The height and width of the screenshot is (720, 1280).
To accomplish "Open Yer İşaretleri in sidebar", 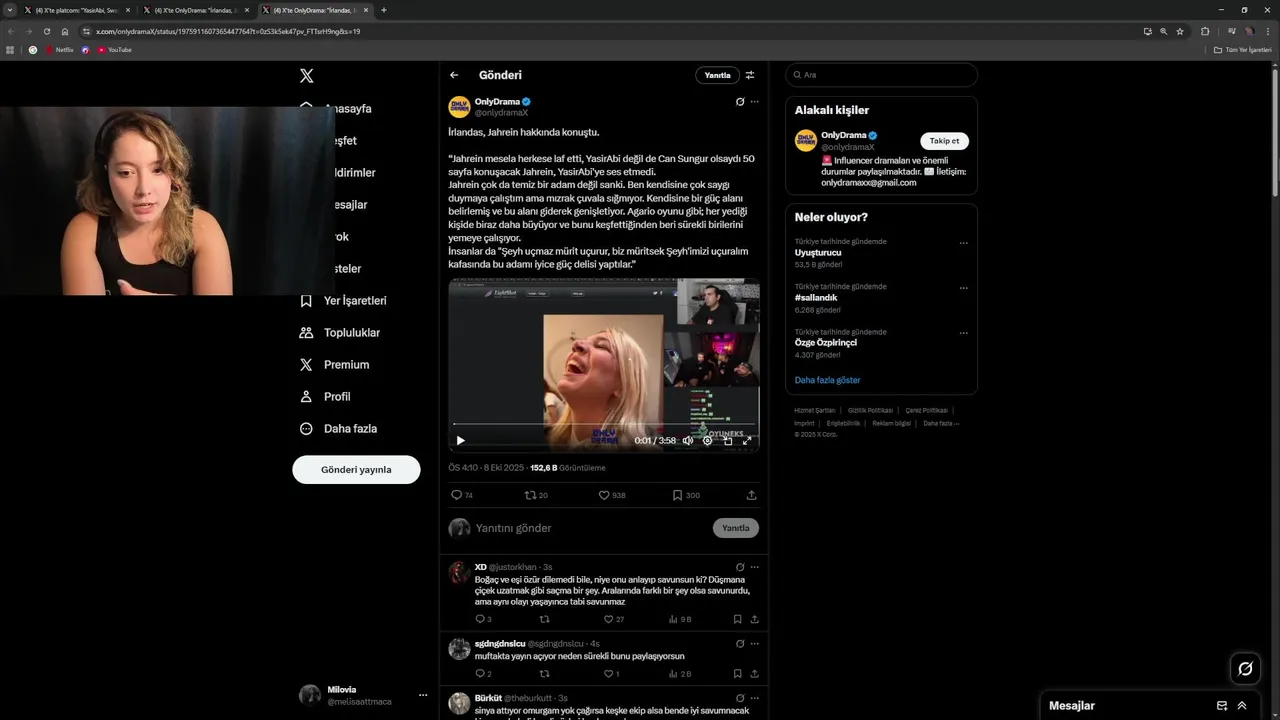I will [x=343, y=301].
